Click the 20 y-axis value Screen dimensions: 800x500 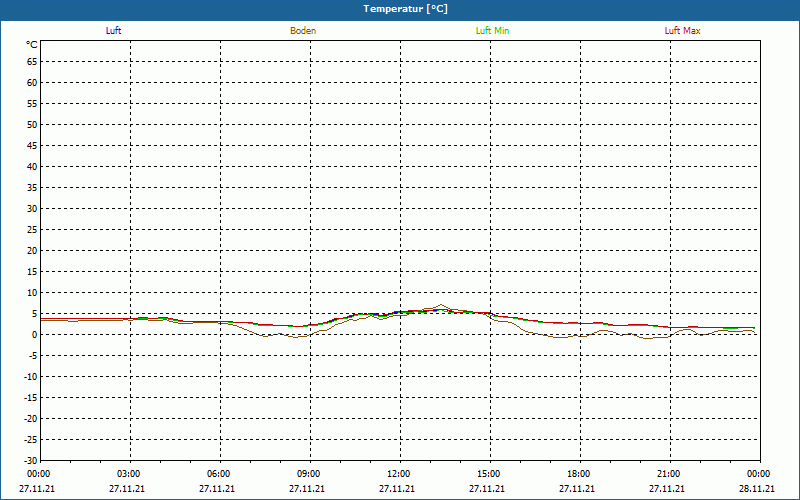(x=32, y=251)
